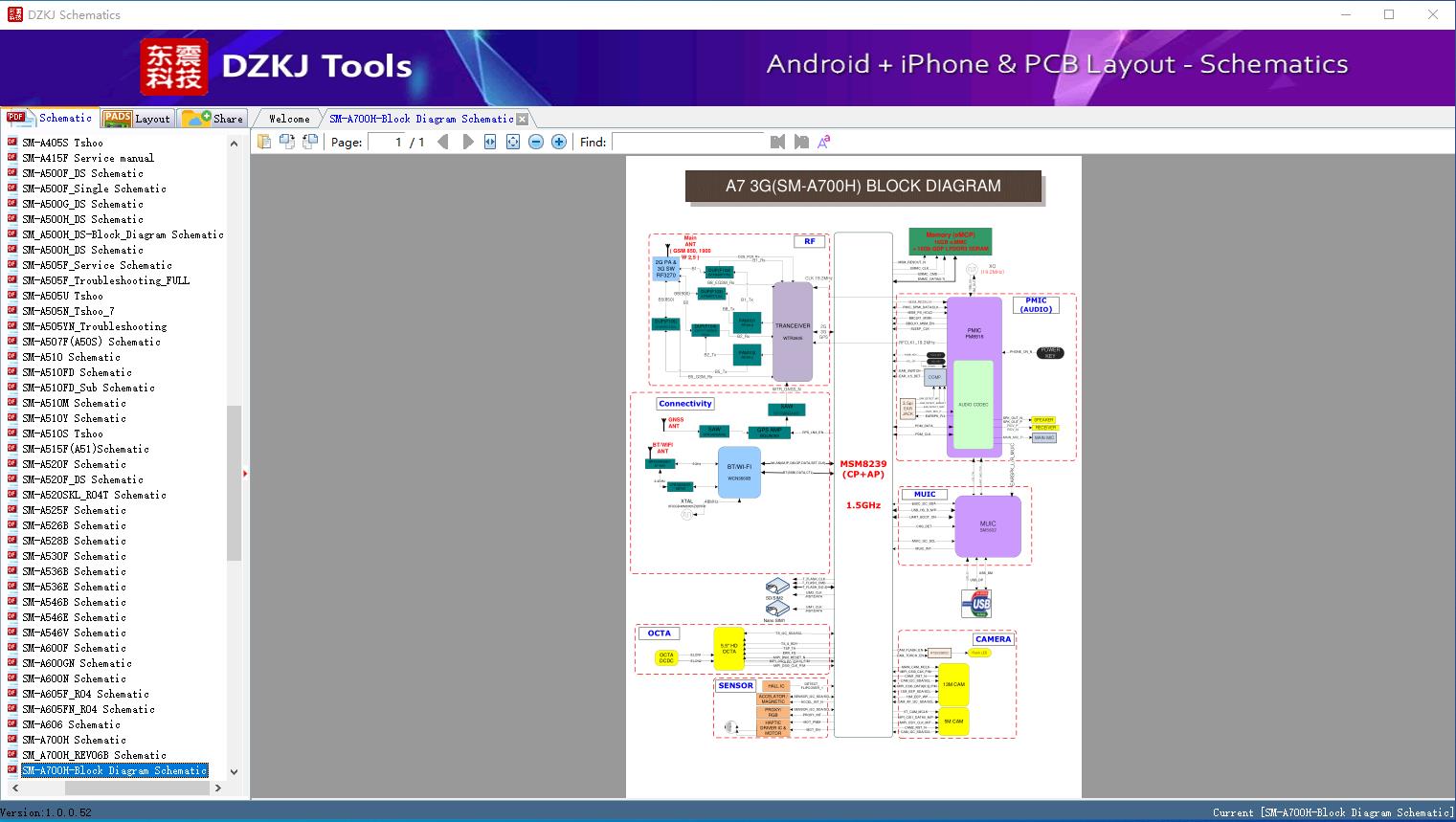Select SM-A500G_DS Schematic from the list
1456x822 pixels.
(x=82, y=204)
